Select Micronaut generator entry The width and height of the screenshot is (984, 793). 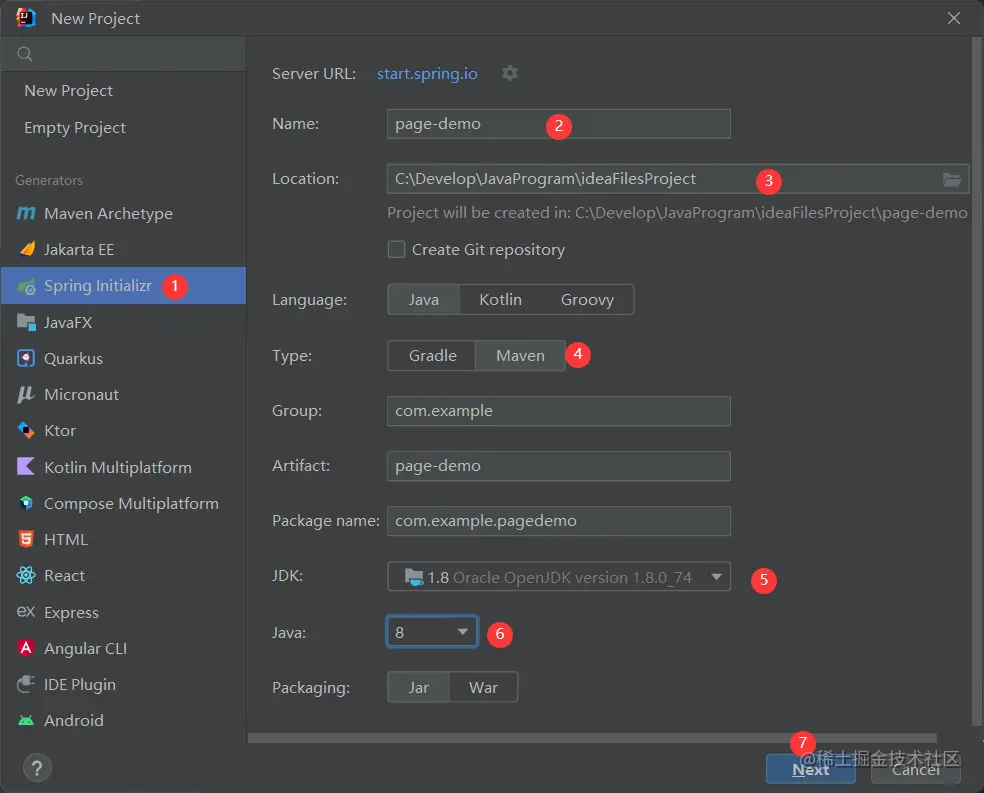coord(123,394)
